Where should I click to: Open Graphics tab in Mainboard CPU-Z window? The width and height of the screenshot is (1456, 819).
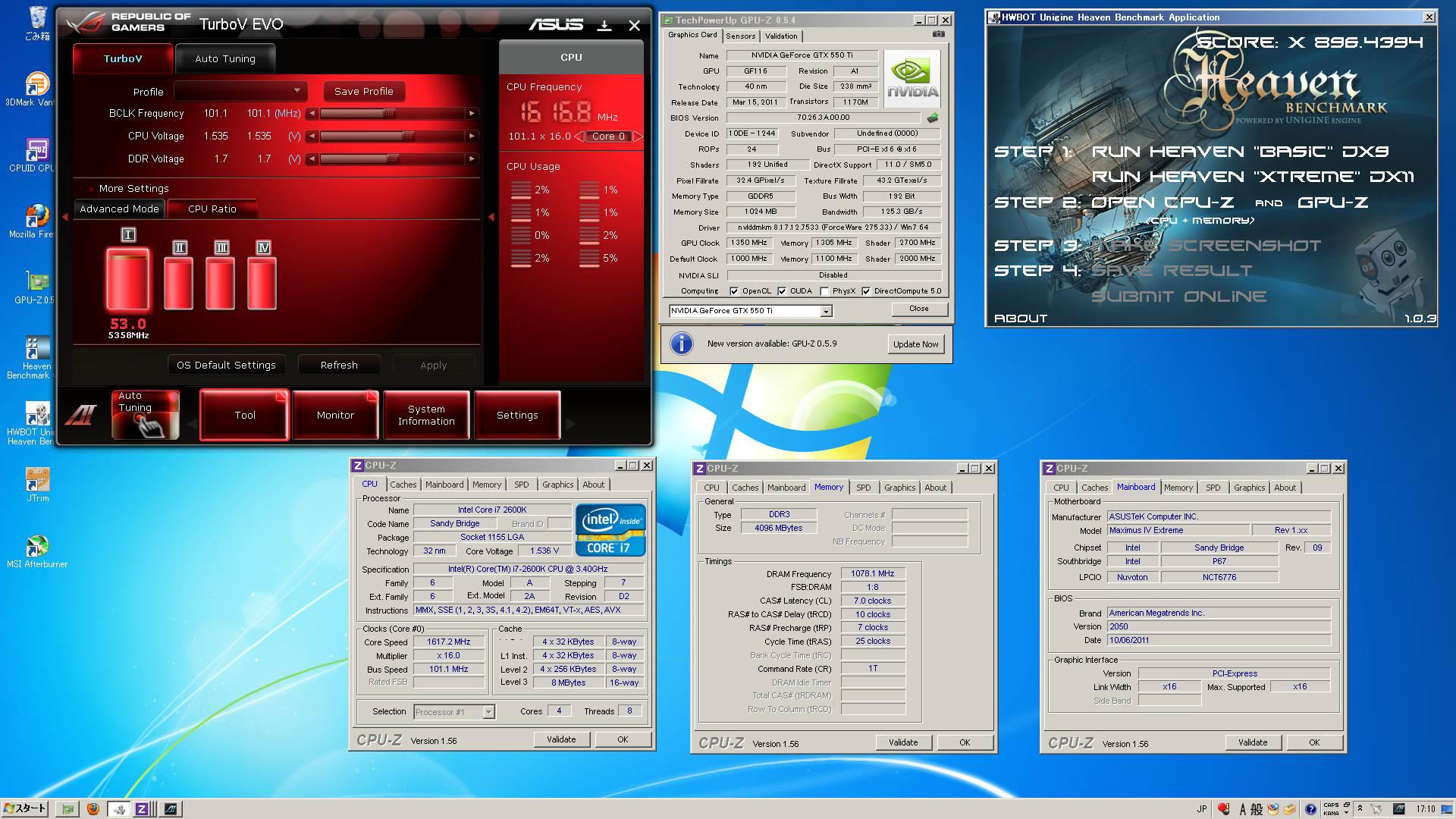tap(1249, 488)
